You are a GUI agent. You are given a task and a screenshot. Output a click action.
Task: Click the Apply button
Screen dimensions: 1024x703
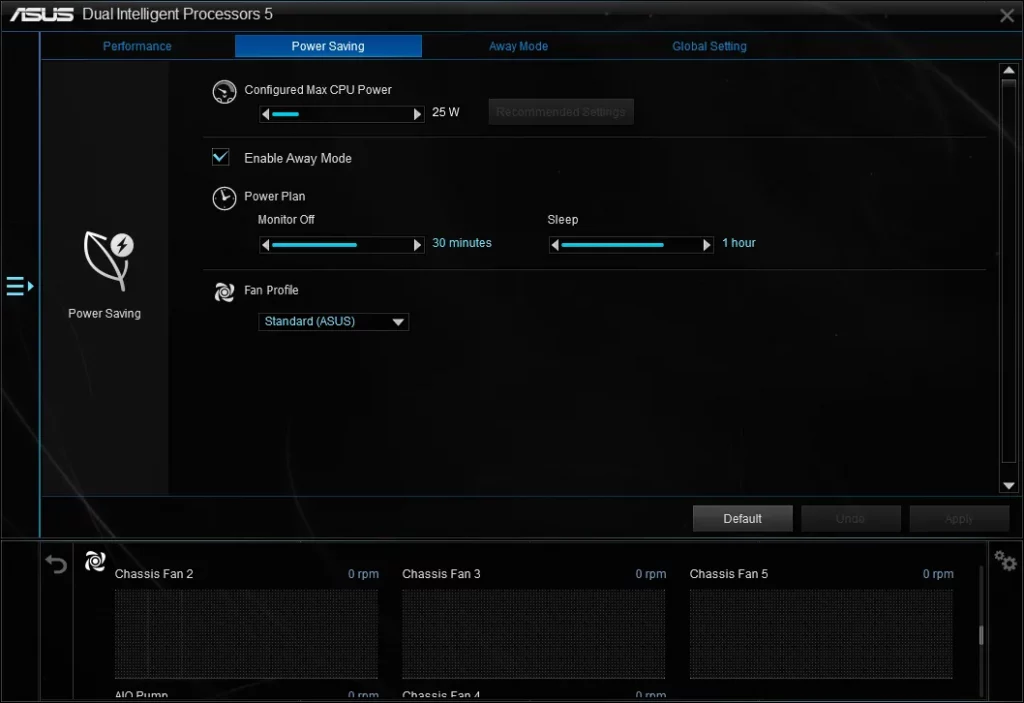[x=959, y=518]
